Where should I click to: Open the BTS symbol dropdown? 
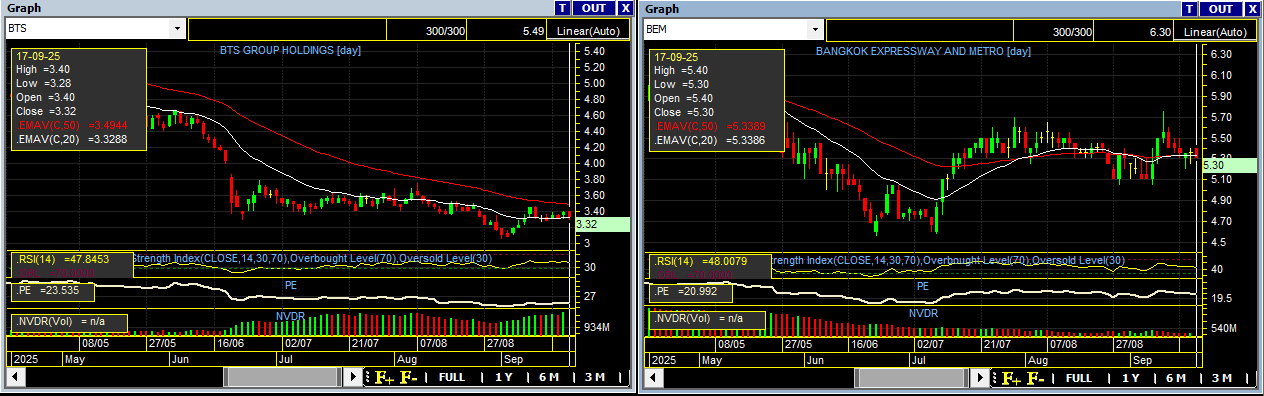pyautogui.click(x=177, y=30)
